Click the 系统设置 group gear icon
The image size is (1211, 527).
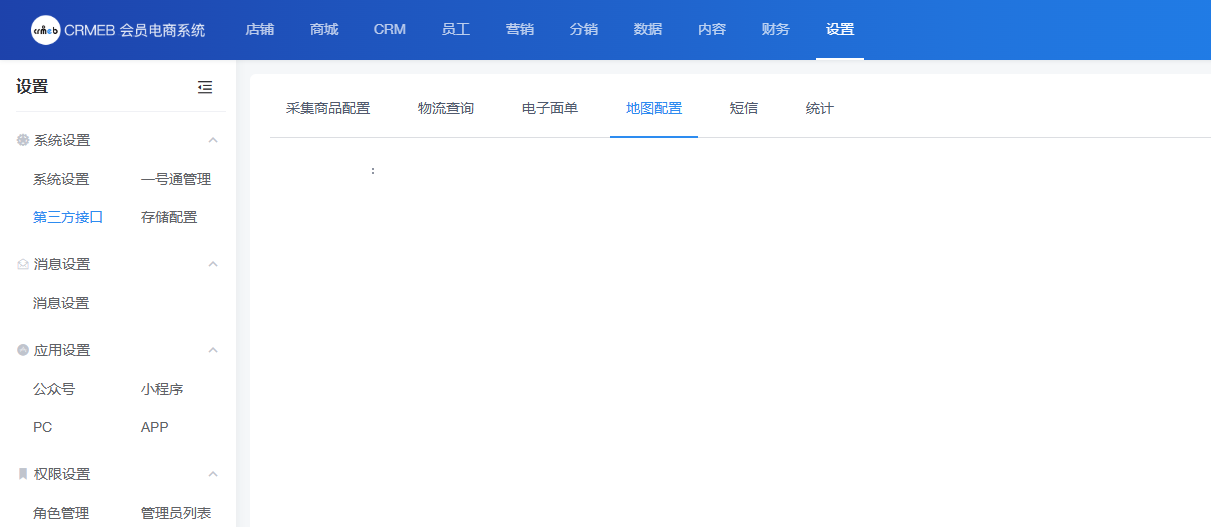pos(23,141)
